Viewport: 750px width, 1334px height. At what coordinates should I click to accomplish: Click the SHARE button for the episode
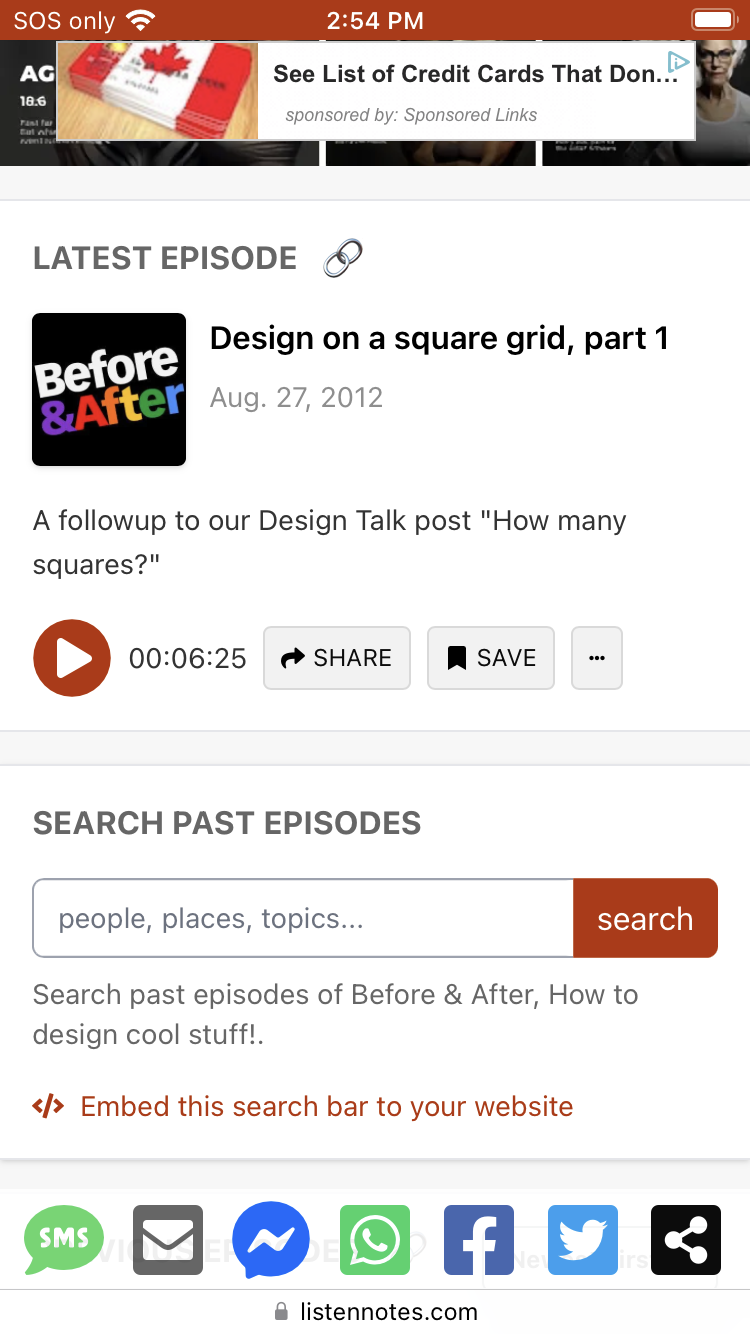[x=337, y=658]
